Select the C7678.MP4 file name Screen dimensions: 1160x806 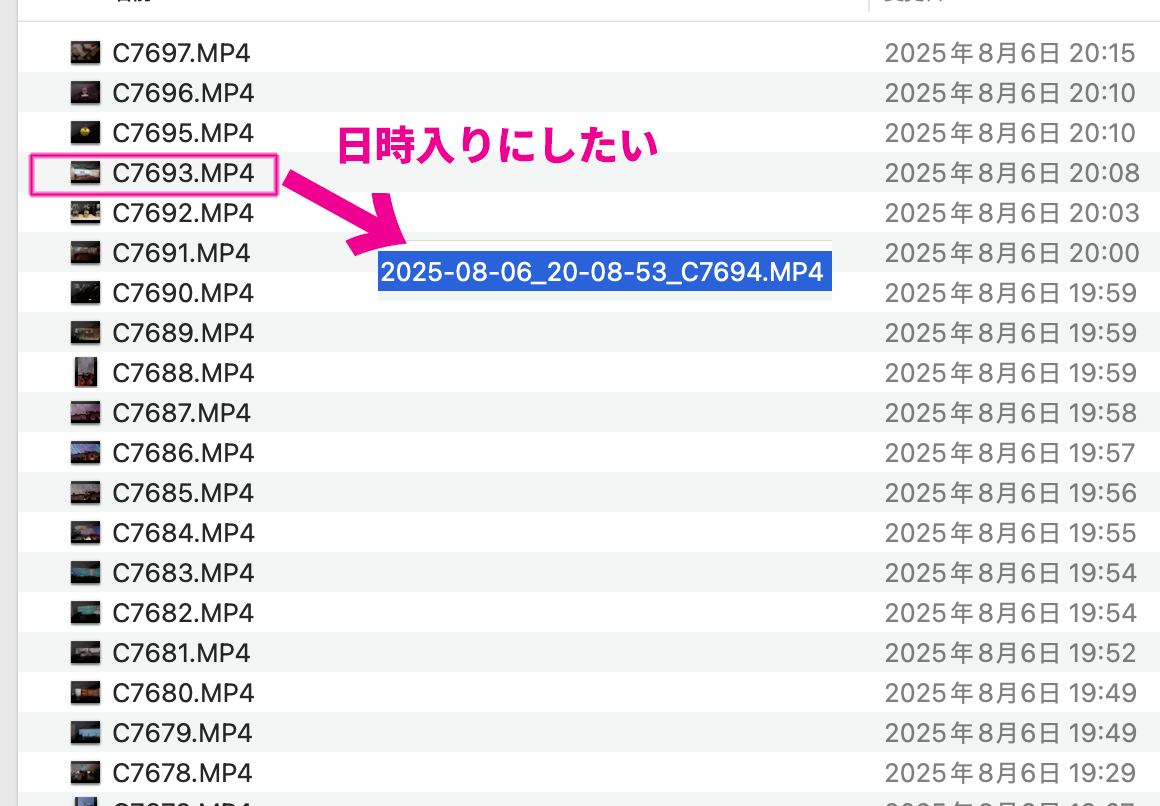(x=183, y=773)
